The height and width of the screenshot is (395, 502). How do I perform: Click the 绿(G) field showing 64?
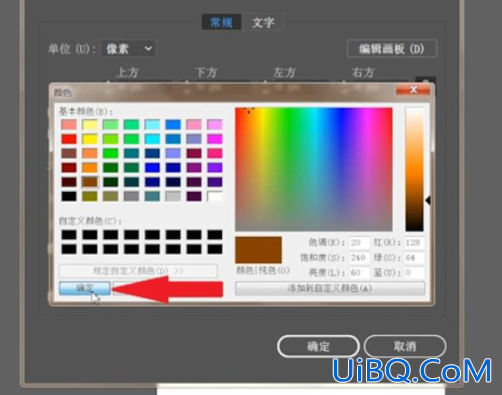tap(414, 258)
